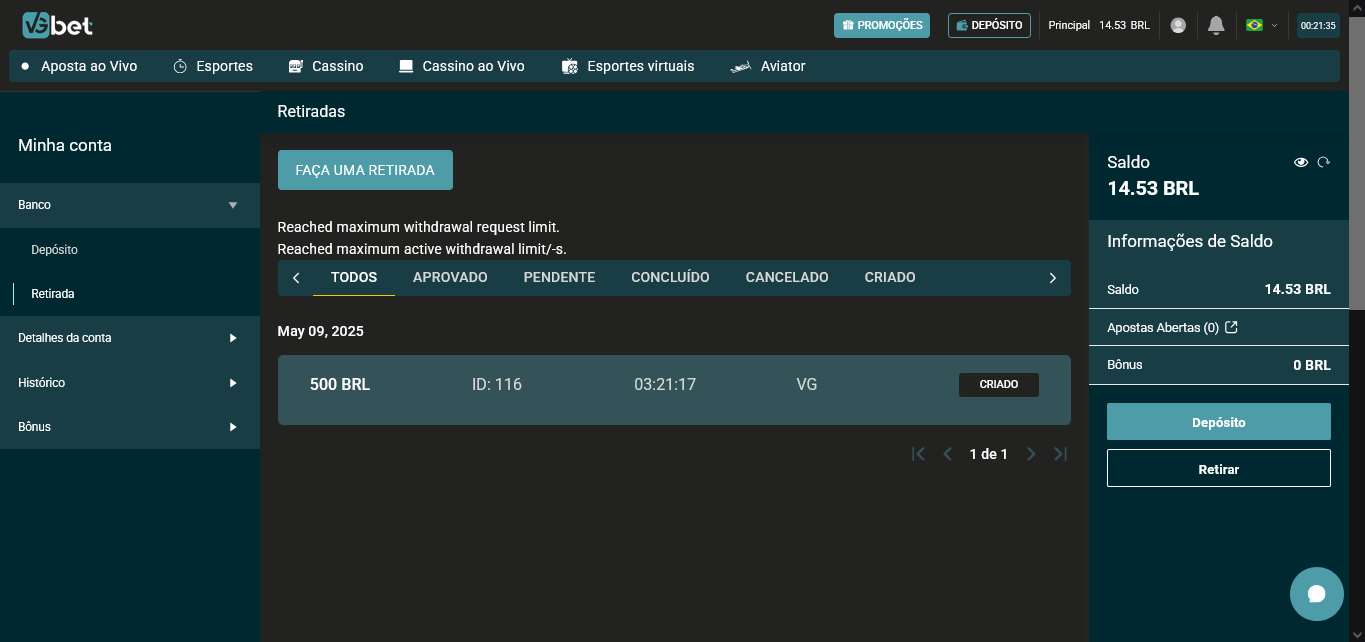The width and height of the screenshot is (1365, 642).
Task: Click the VSbet logo
Action: point(57,25)
